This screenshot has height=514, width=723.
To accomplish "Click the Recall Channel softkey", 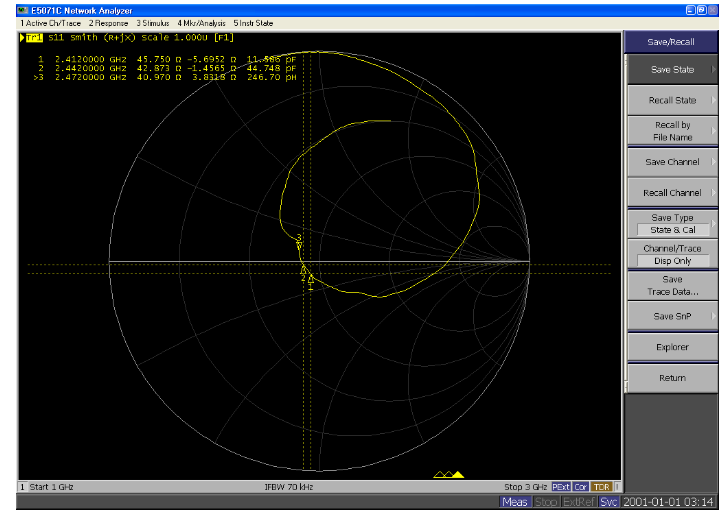I will (672, 193).
